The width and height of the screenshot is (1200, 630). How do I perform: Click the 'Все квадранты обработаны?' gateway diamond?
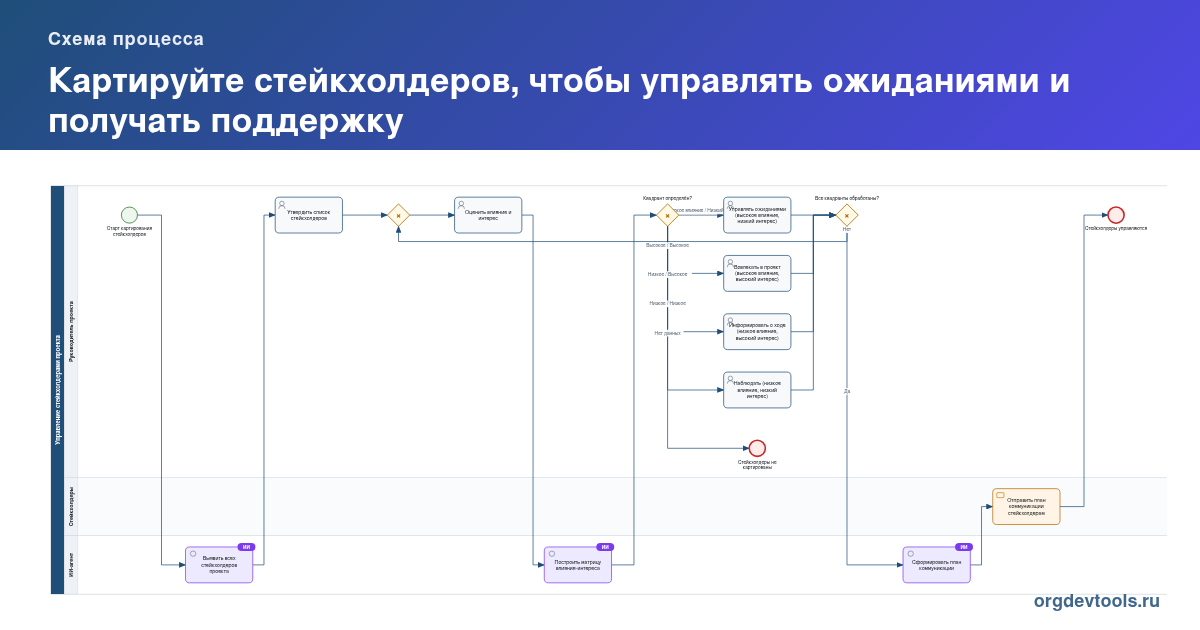847,215
